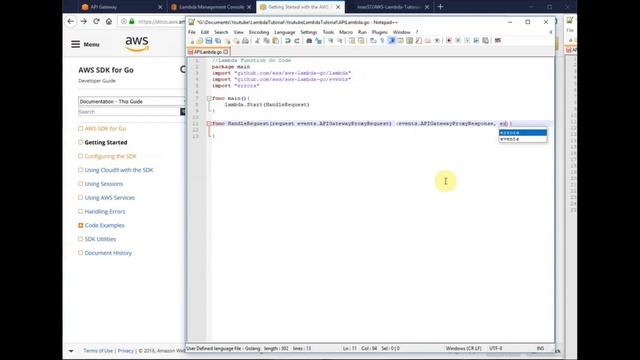
Task: Click the browser home icon
Action: (109, 21)
